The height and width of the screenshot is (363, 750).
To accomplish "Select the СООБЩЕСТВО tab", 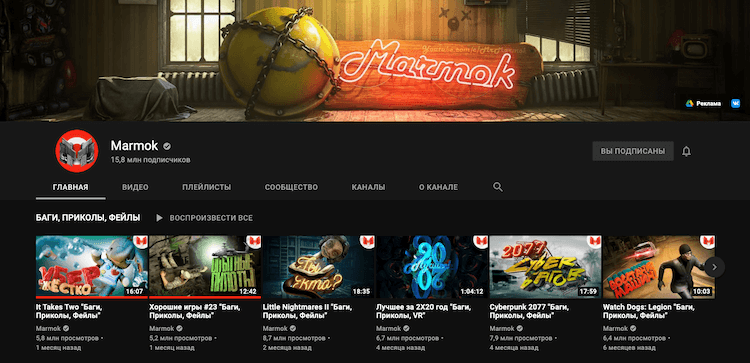I will [291, 187].
